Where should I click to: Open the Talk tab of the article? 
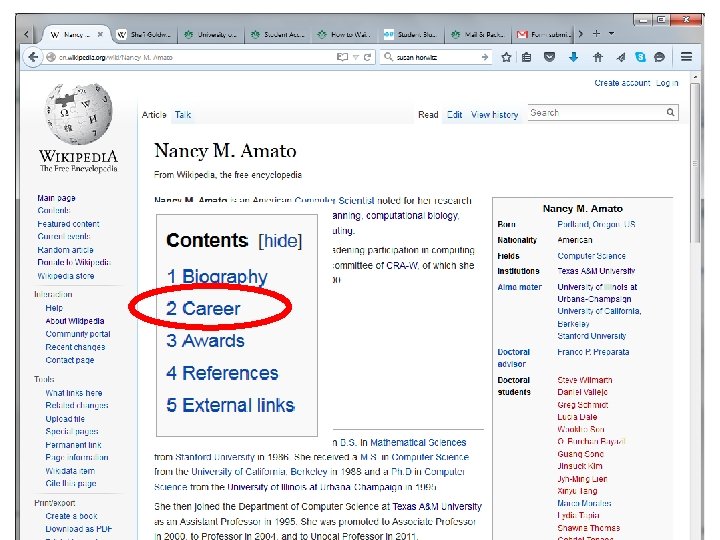point(183,115)
